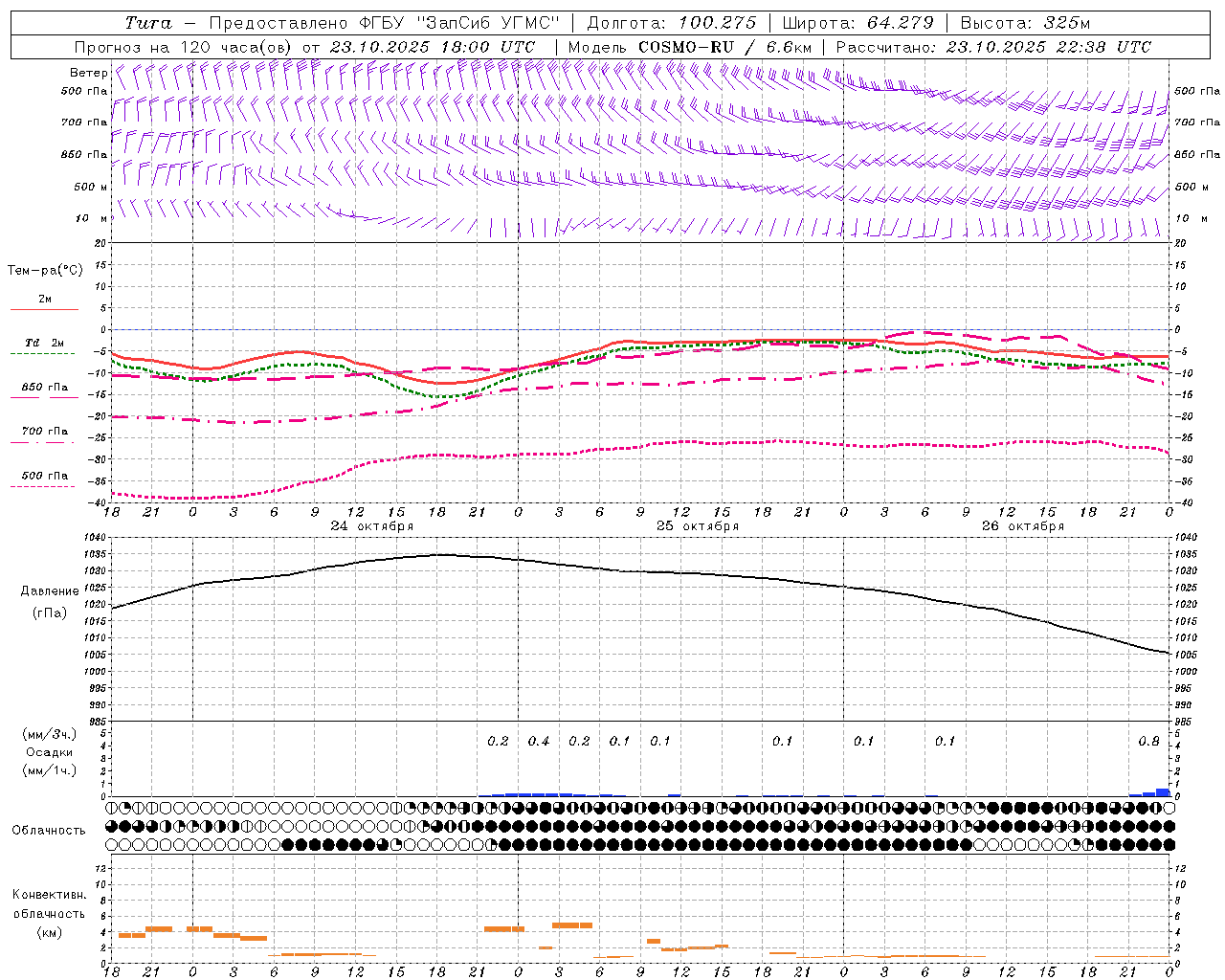Click the Td 2м dew point legend entry
The image size is (1225, 980).
point(45,343)
